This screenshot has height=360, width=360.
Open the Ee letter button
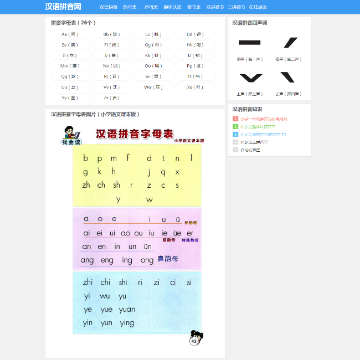tap(70, 45)
